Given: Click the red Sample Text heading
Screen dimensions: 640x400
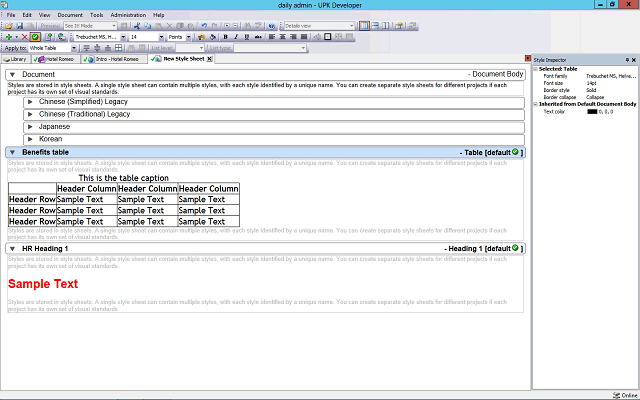Looking at the screenshot, I should tap(43, 284).
